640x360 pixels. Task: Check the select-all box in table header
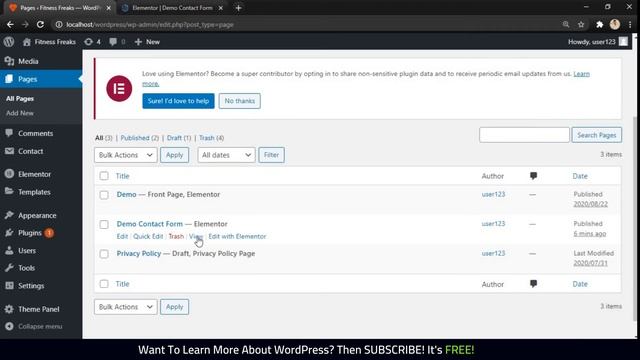pos(104,176)
